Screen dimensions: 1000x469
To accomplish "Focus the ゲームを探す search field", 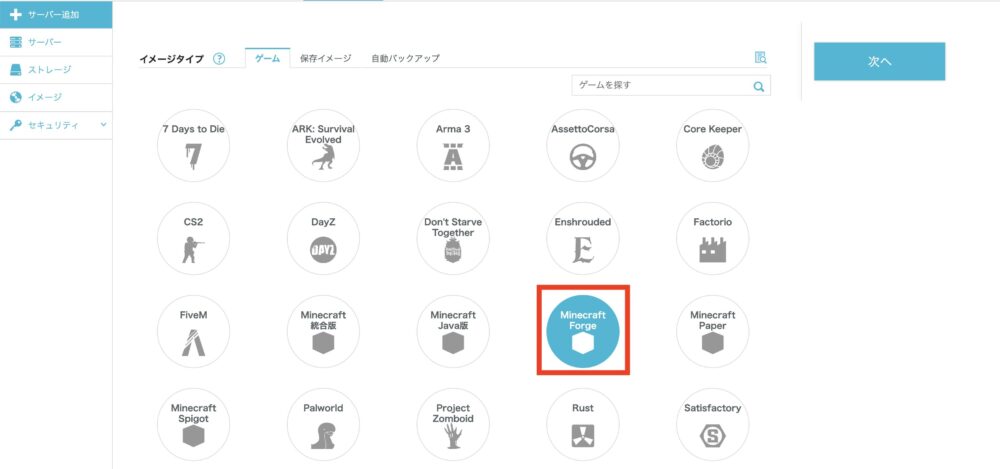I will (x=671, y=86).
